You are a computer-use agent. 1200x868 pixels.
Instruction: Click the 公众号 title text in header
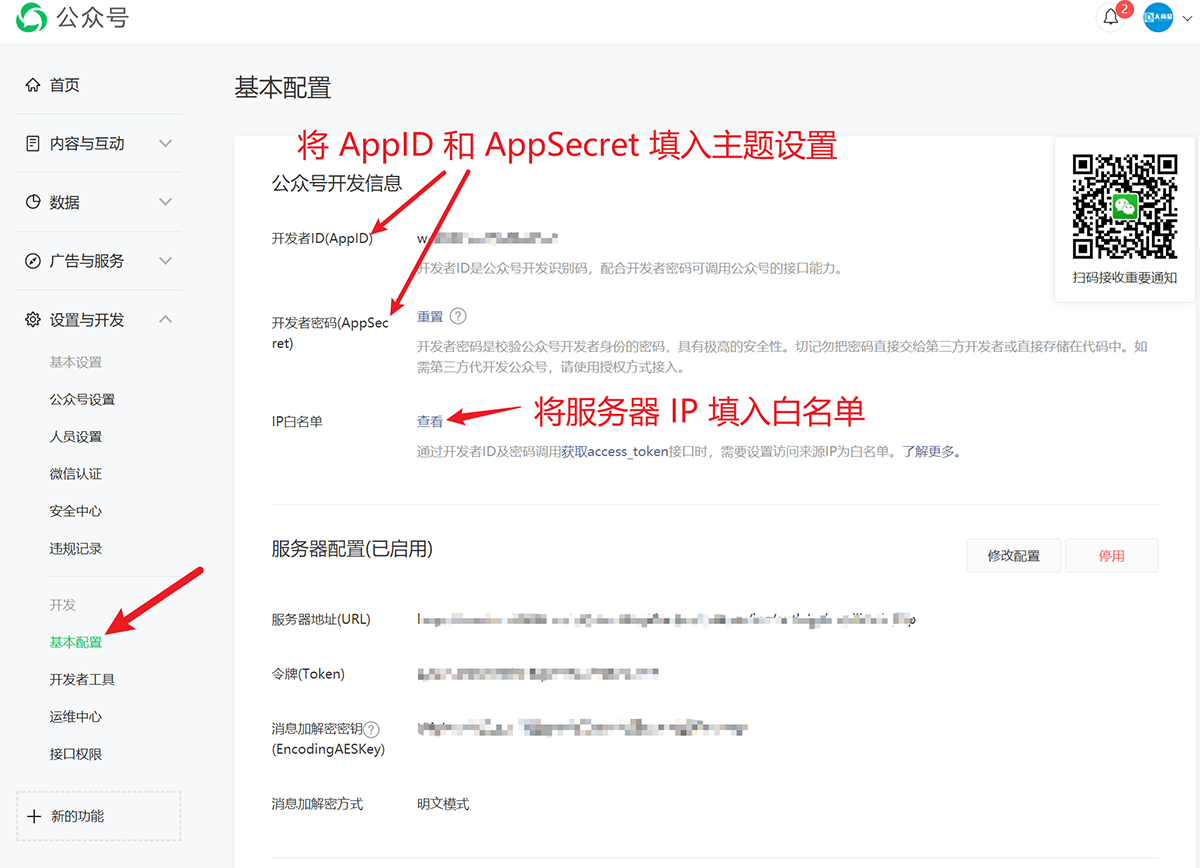pos(93,18)
